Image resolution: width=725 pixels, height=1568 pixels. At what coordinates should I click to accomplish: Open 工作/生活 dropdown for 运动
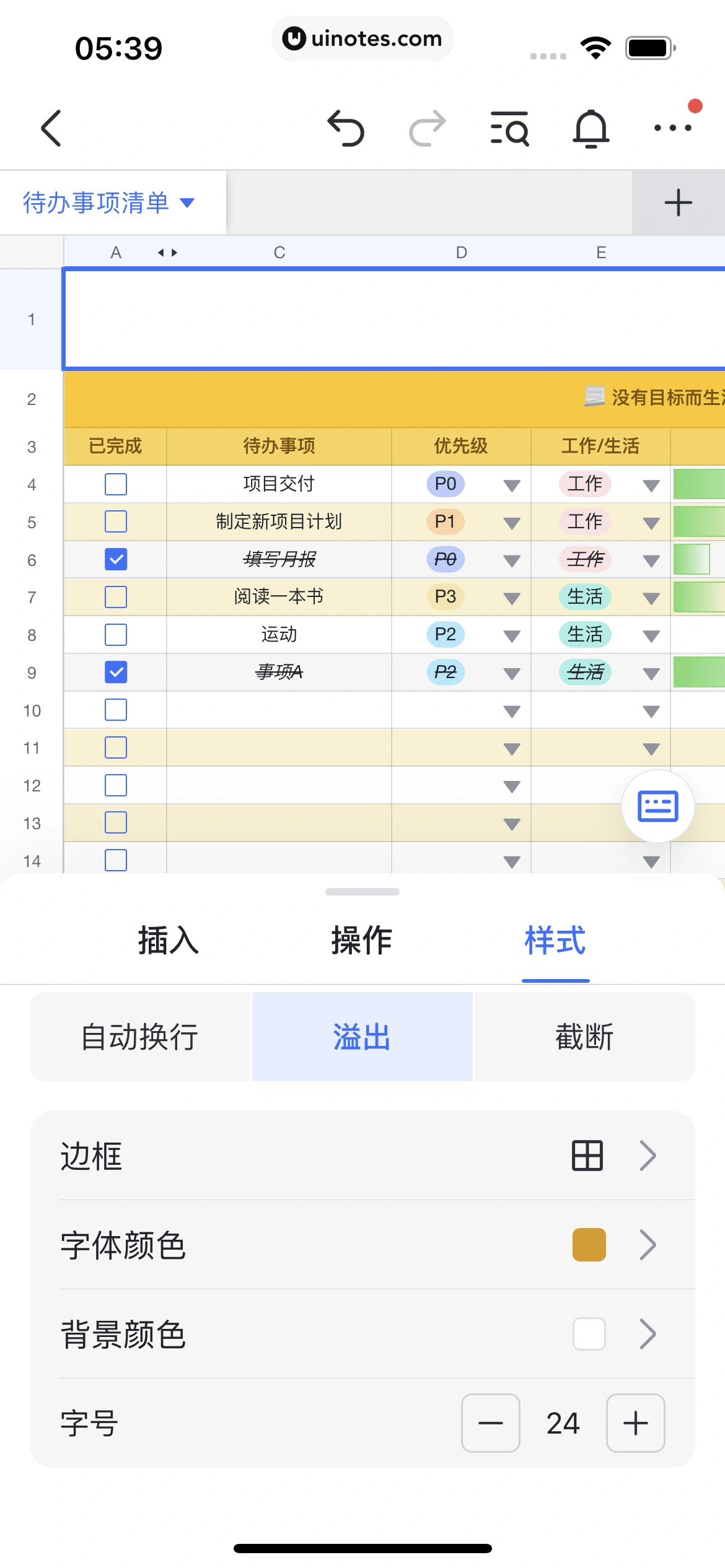651,636
